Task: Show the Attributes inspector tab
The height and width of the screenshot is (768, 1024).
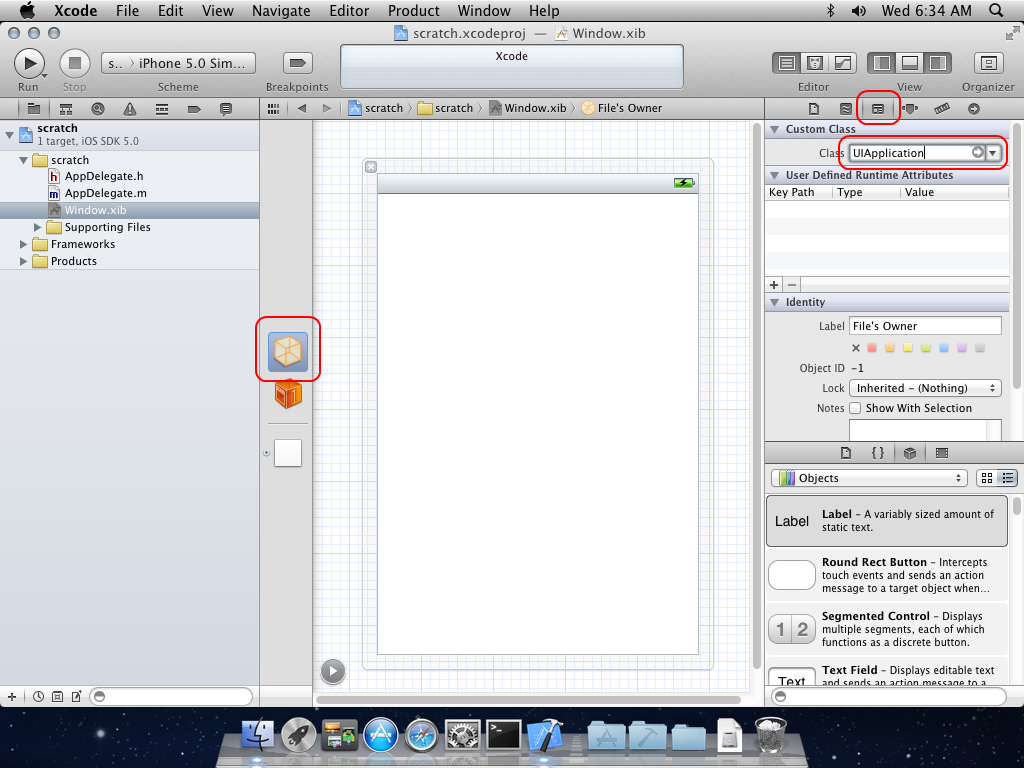Action: click(910, 108)
